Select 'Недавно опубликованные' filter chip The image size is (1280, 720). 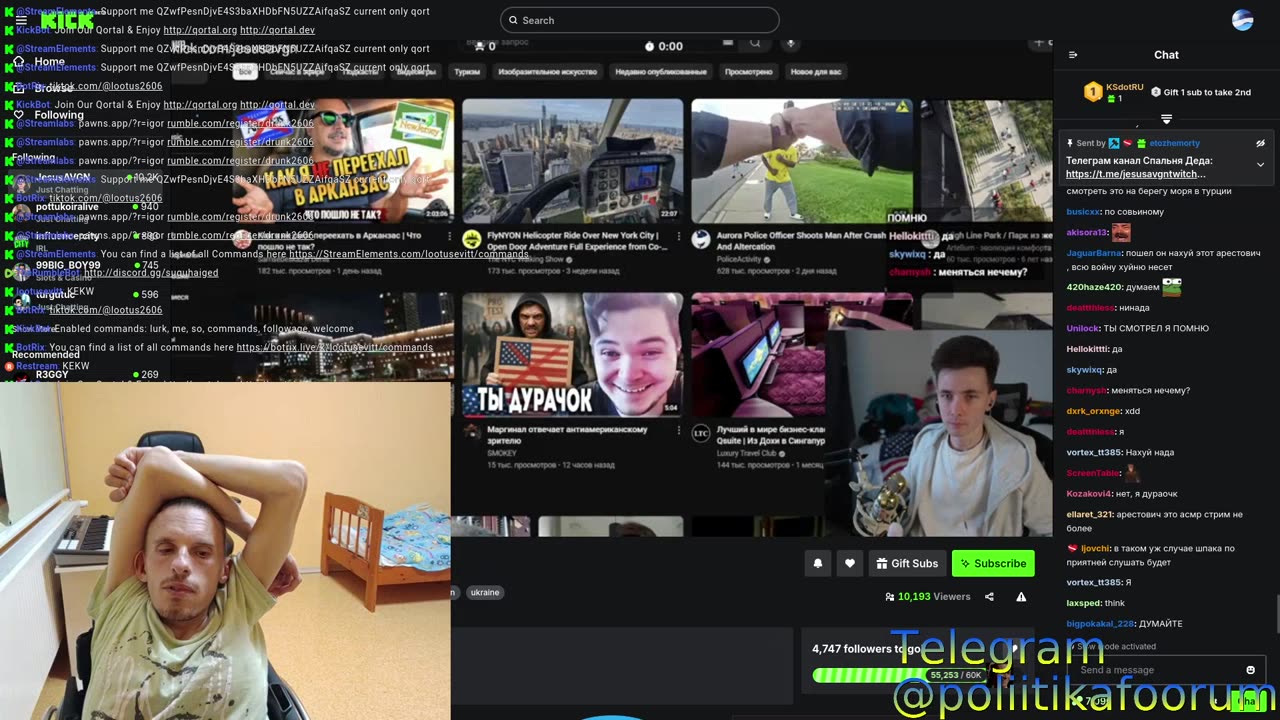coord(660,72)
